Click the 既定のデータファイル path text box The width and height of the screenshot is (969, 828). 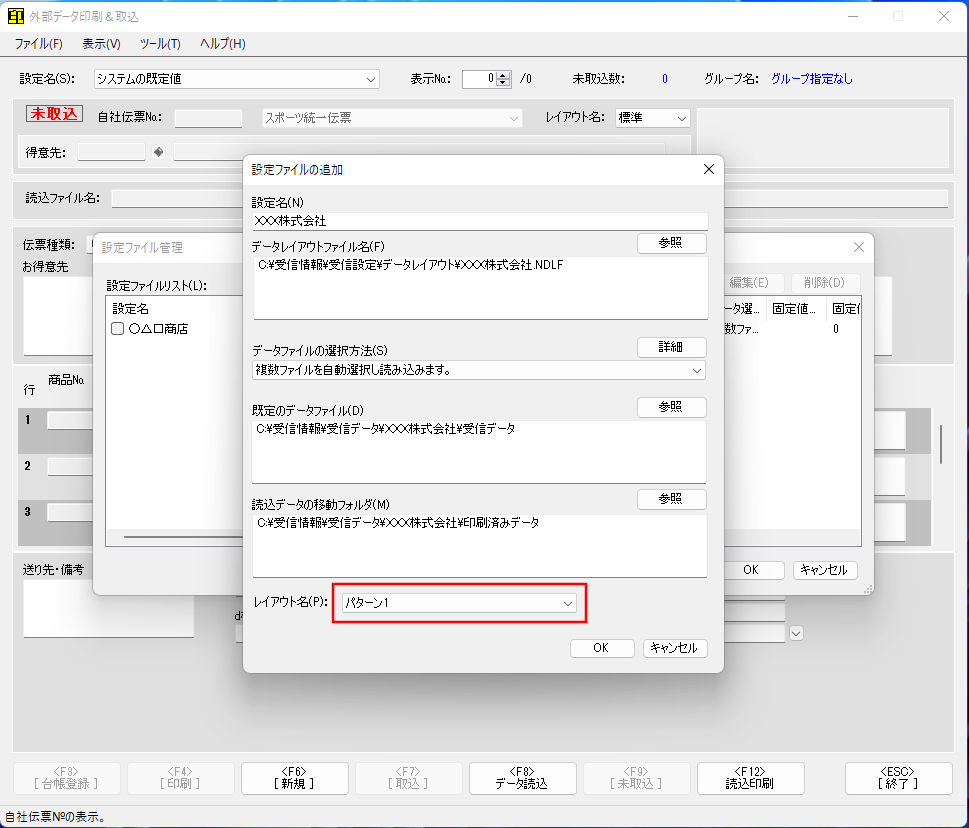tap(479, 452)
